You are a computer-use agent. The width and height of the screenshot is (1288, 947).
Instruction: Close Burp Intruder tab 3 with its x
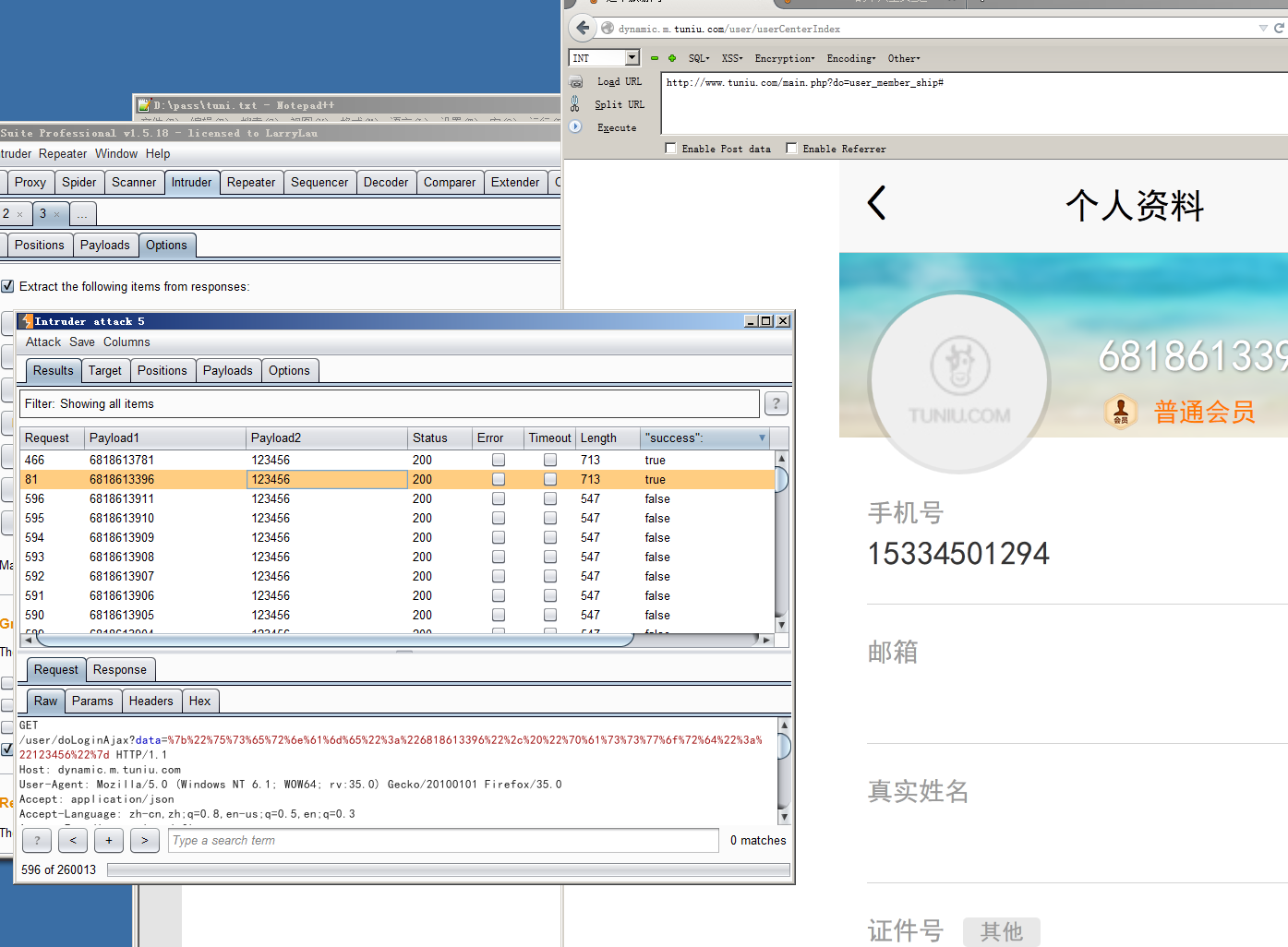coord(56,214)
